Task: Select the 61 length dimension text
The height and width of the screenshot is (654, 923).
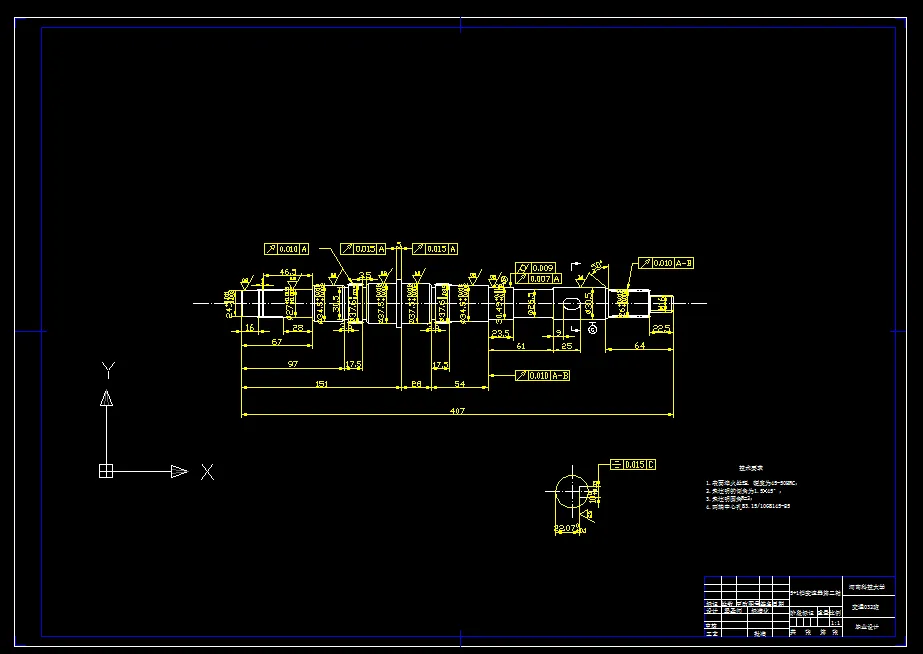Action: point(521,346)
